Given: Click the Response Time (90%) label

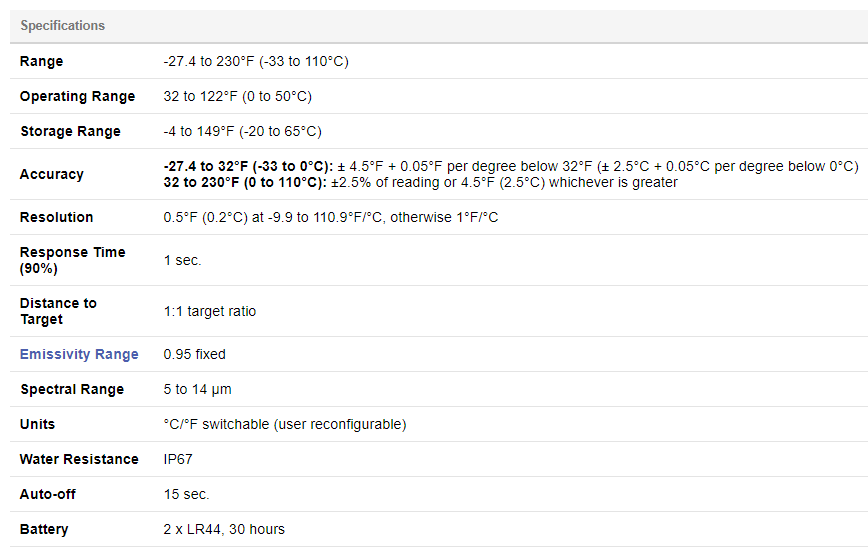Looking at the screenshot, I should (x=72, y=260).
